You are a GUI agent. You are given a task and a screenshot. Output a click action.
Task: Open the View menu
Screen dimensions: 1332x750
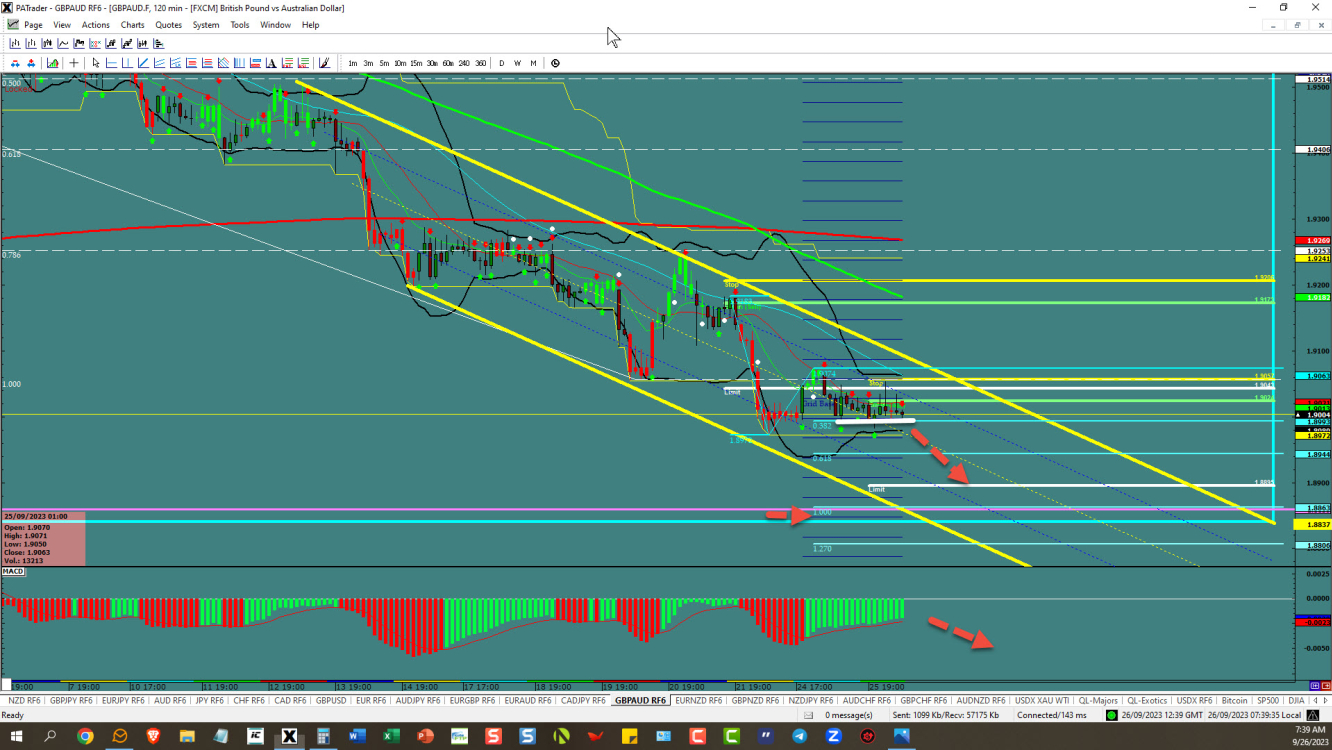62,25
